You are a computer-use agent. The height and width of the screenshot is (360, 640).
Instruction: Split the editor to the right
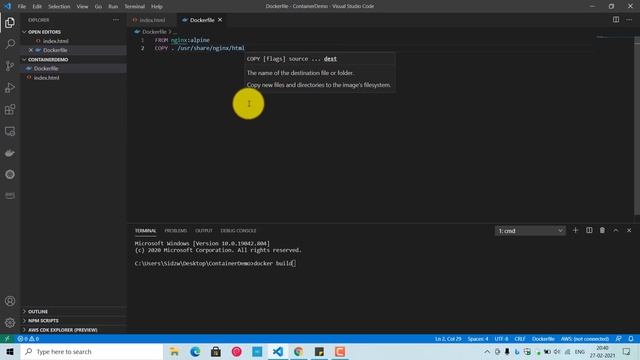click(616, 20)
